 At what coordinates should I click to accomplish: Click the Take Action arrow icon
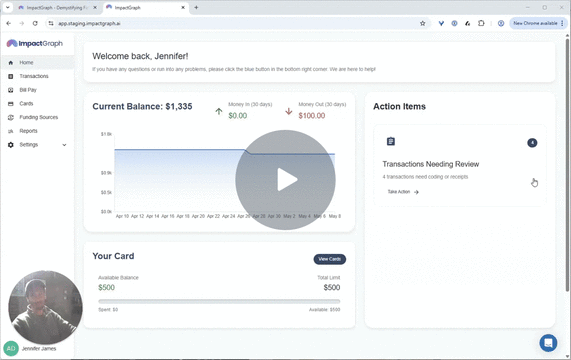click(x=416, y=192)
